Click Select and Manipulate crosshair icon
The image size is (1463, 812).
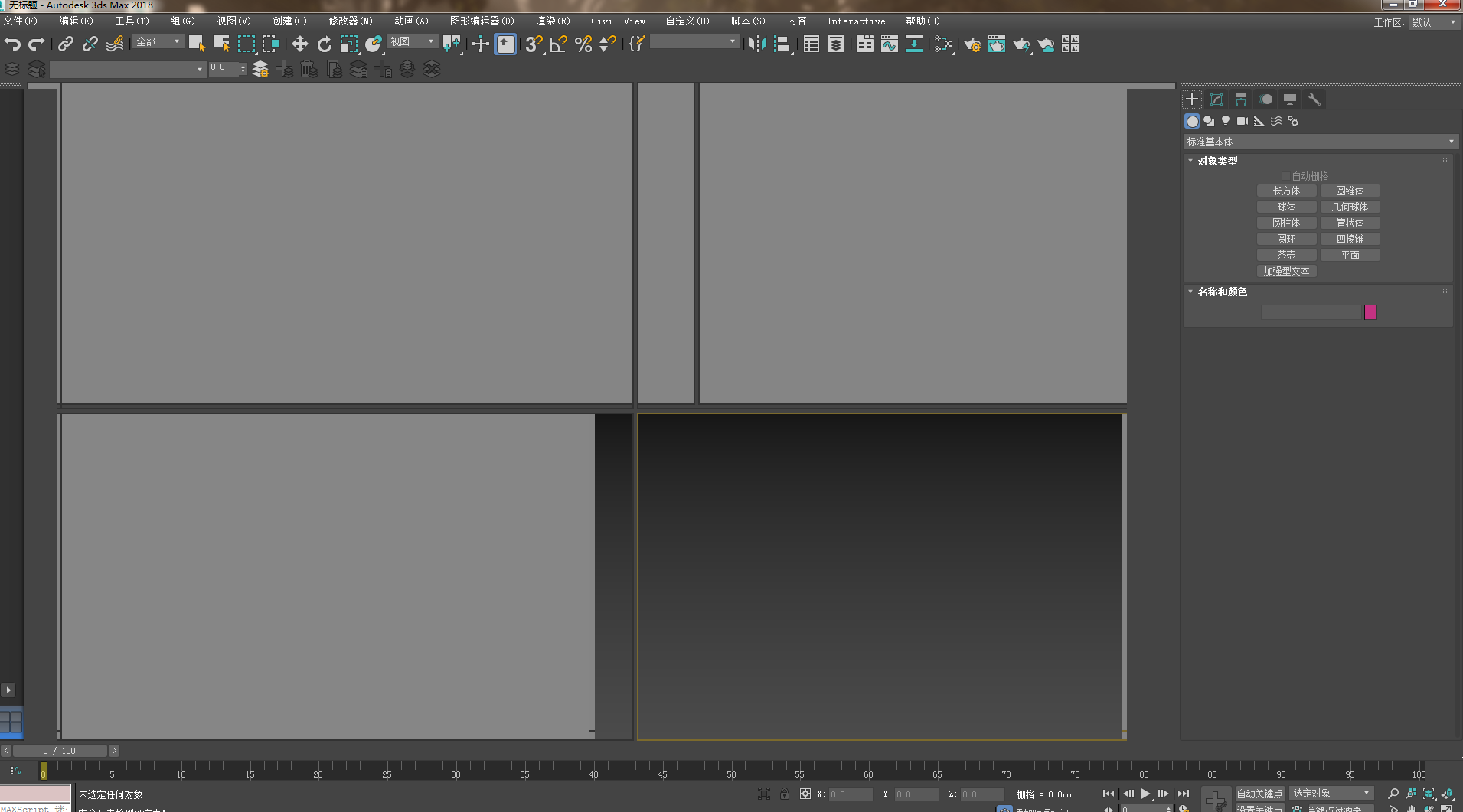coord(481,44)
